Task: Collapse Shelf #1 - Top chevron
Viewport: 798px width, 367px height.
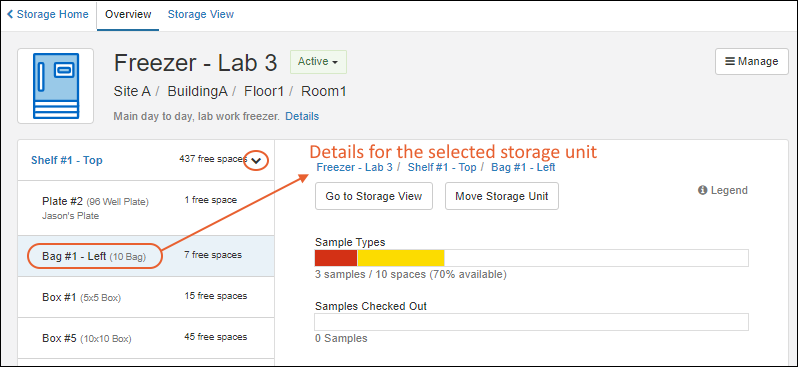Action: [x=256, y=161]
